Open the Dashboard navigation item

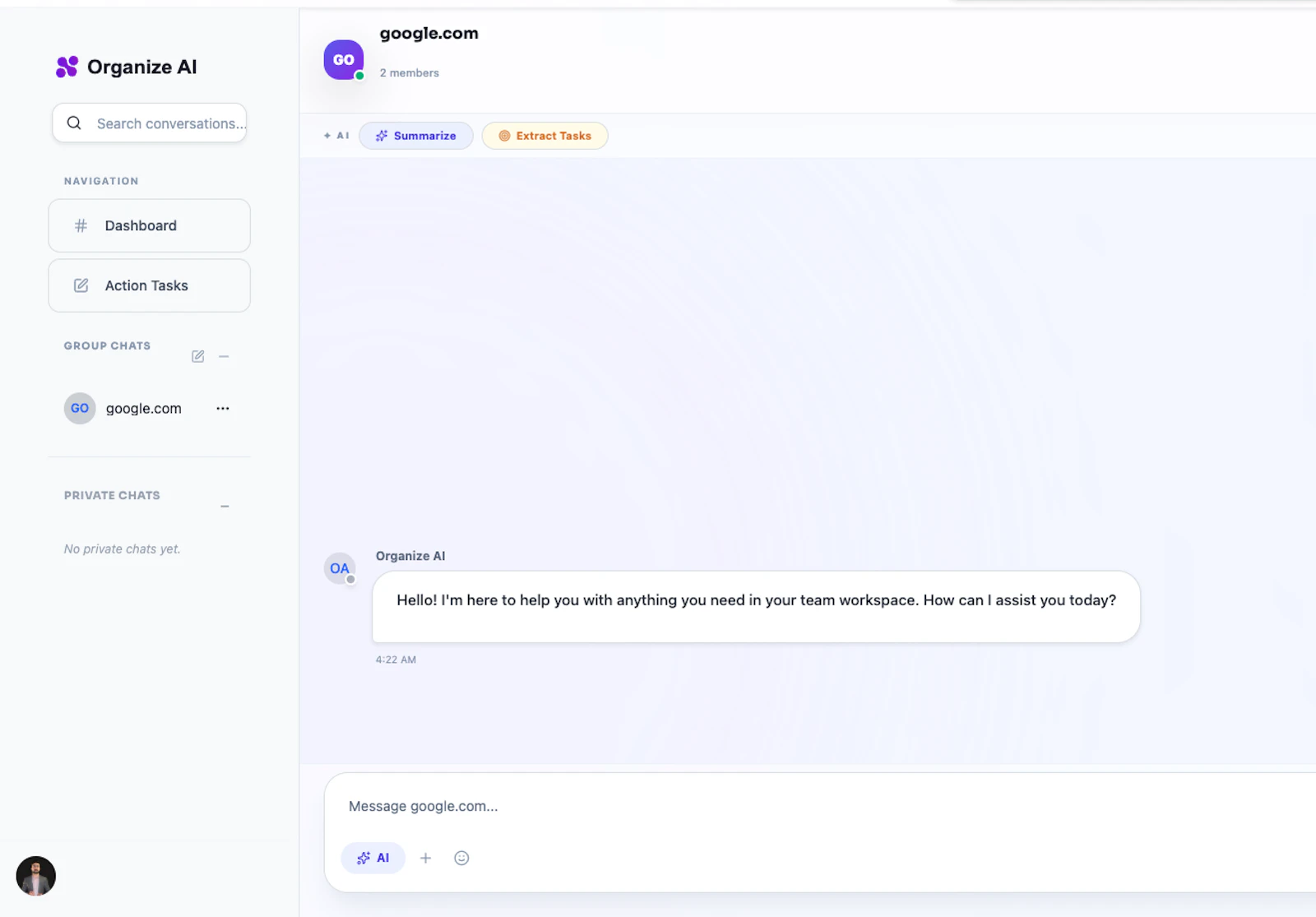pos(150,225)
